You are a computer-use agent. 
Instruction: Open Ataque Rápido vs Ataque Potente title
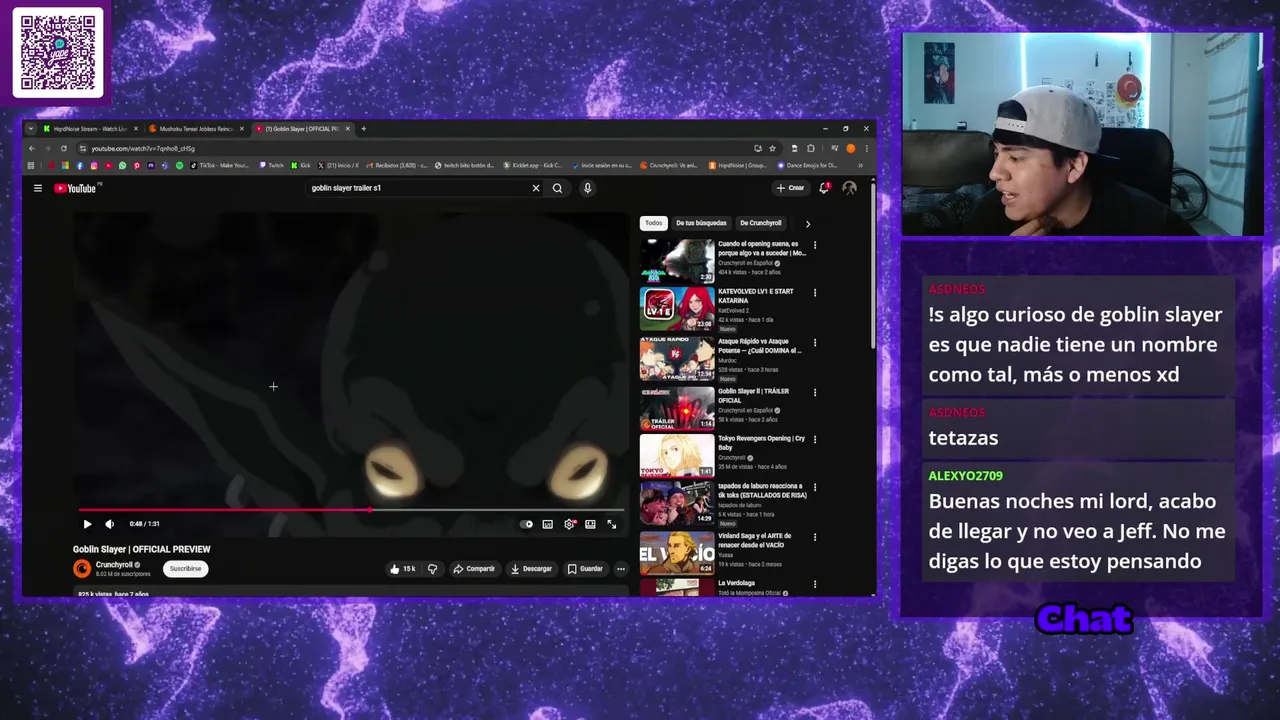(759, 346)
